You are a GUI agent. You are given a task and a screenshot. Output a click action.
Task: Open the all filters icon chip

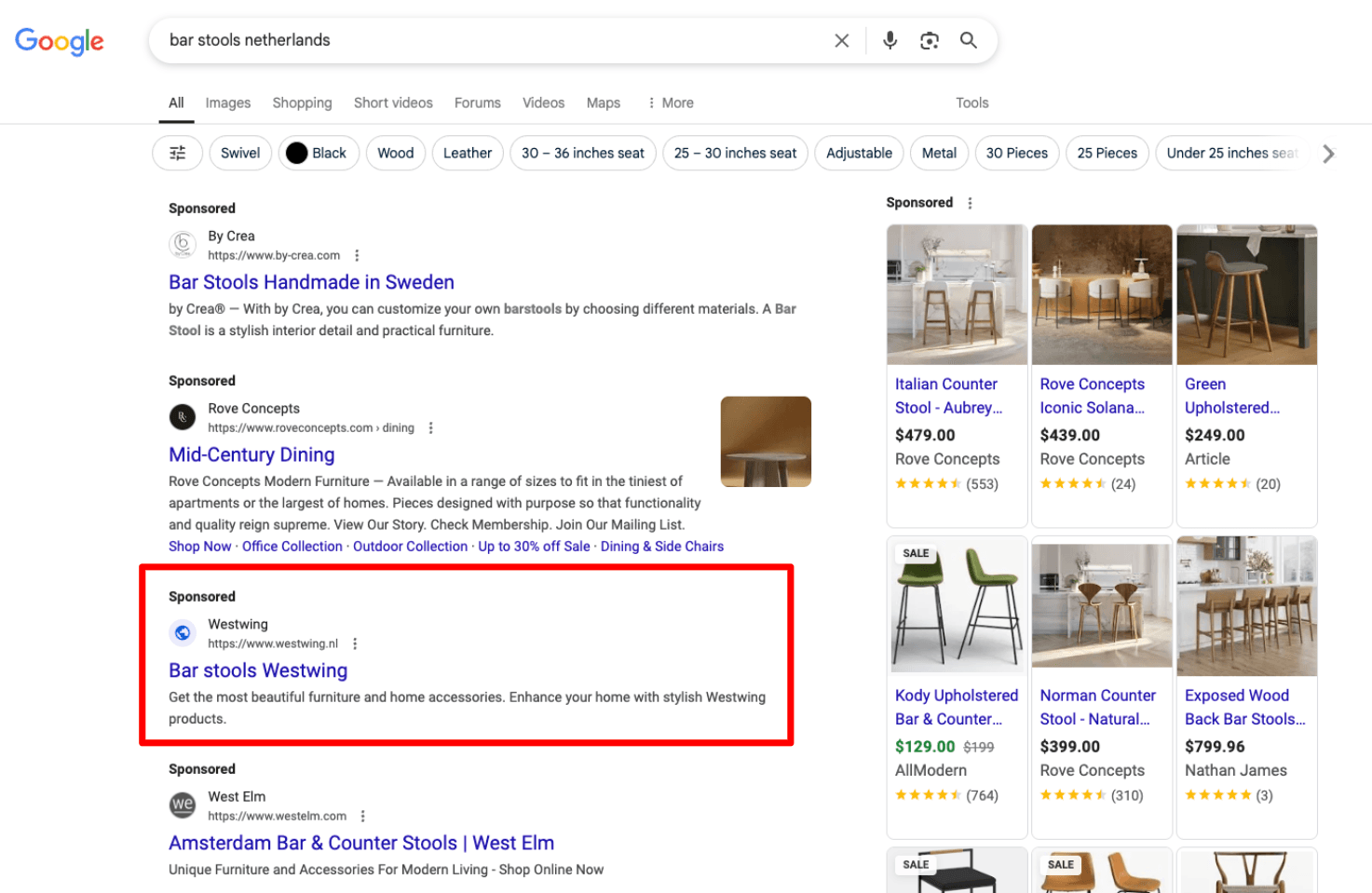(x=177, y=153)
